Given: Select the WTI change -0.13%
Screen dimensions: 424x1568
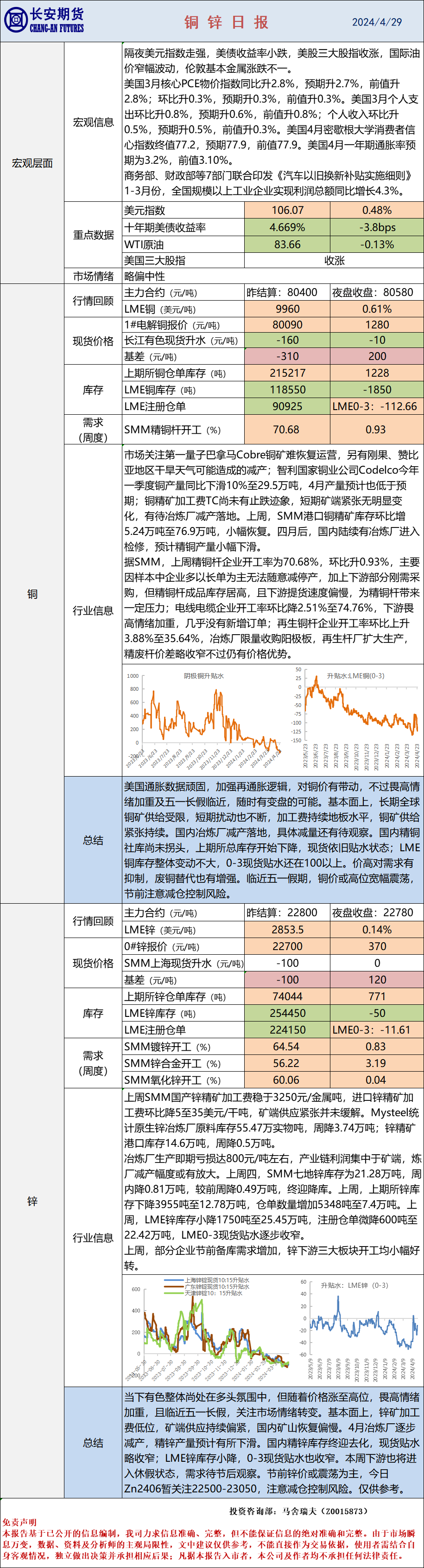Looking at the screenshot, I should pyautogui.click(x=377, y=244).
